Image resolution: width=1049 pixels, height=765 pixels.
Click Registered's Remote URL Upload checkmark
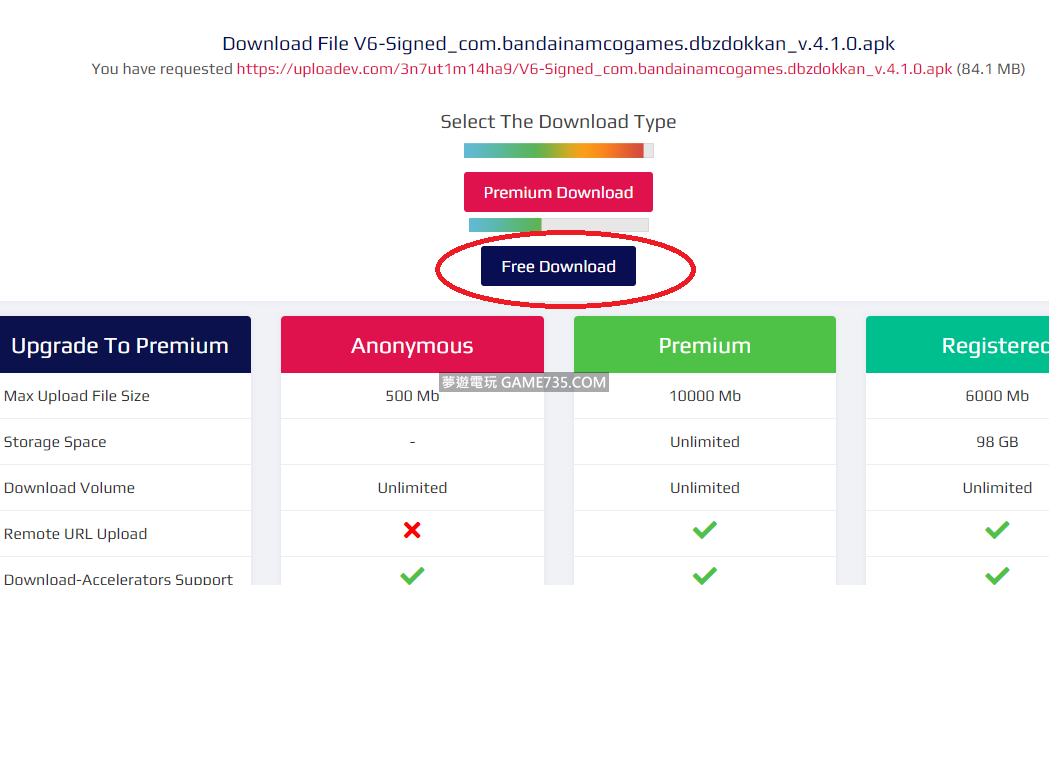click(x=997, y=530)
